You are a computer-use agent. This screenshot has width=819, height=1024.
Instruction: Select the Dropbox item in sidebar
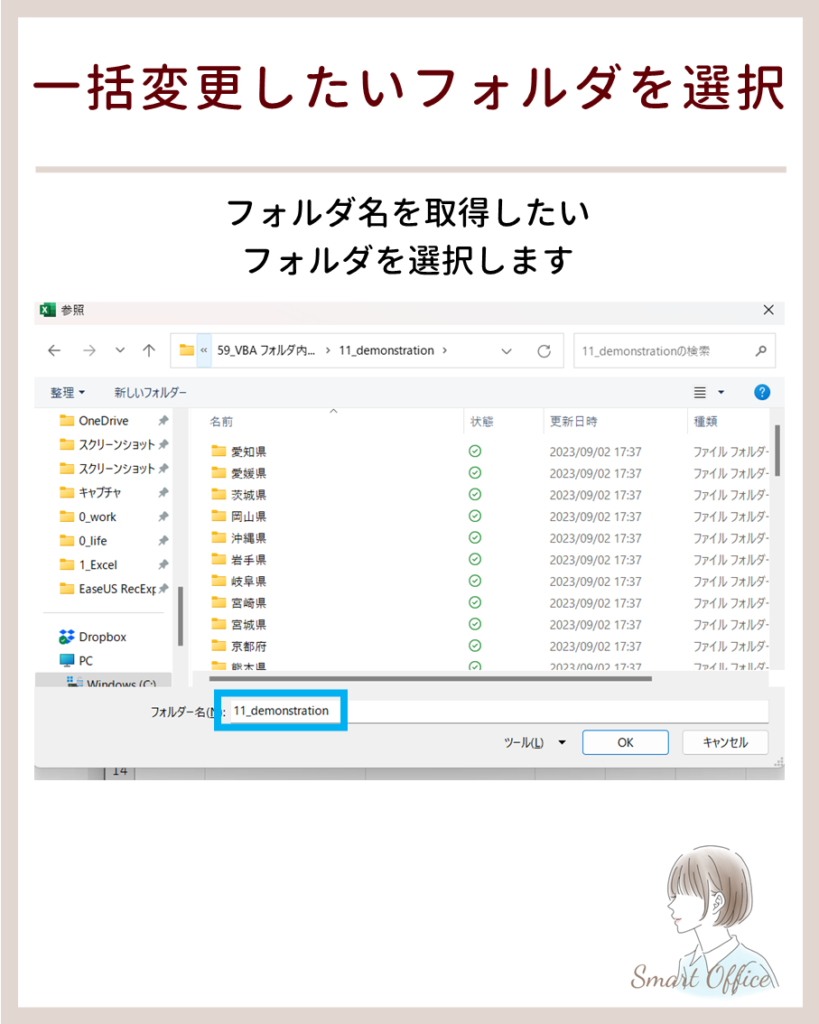pos(100,637)
